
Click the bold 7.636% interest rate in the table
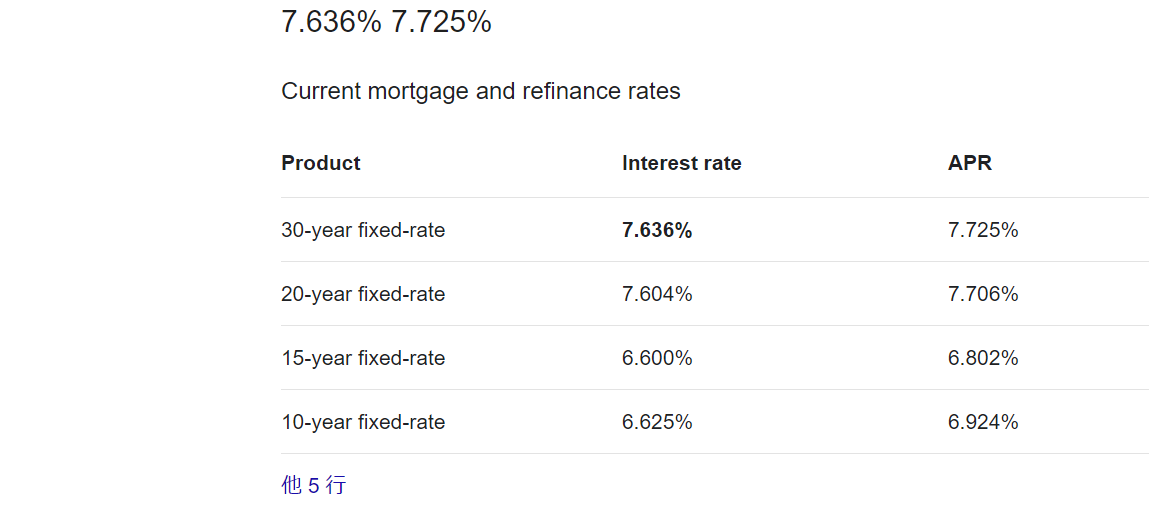pyautogui.click(x=657, y=230)
